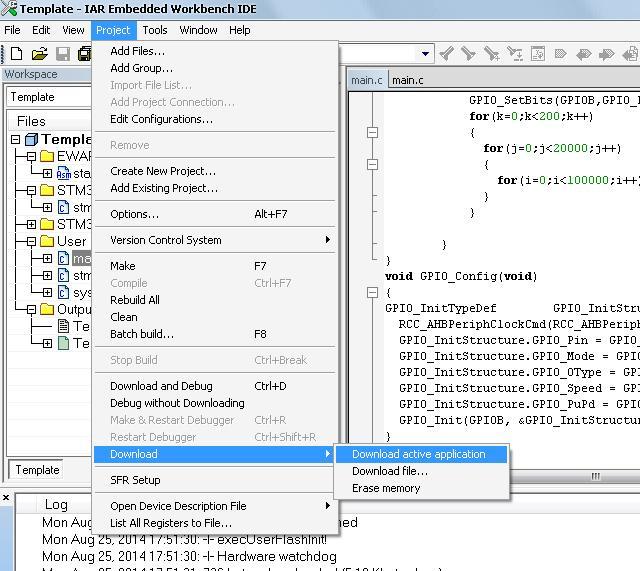The height and width of the screenshot is (571, 640).
Task: Open the File menu
Action: point(12,30)
